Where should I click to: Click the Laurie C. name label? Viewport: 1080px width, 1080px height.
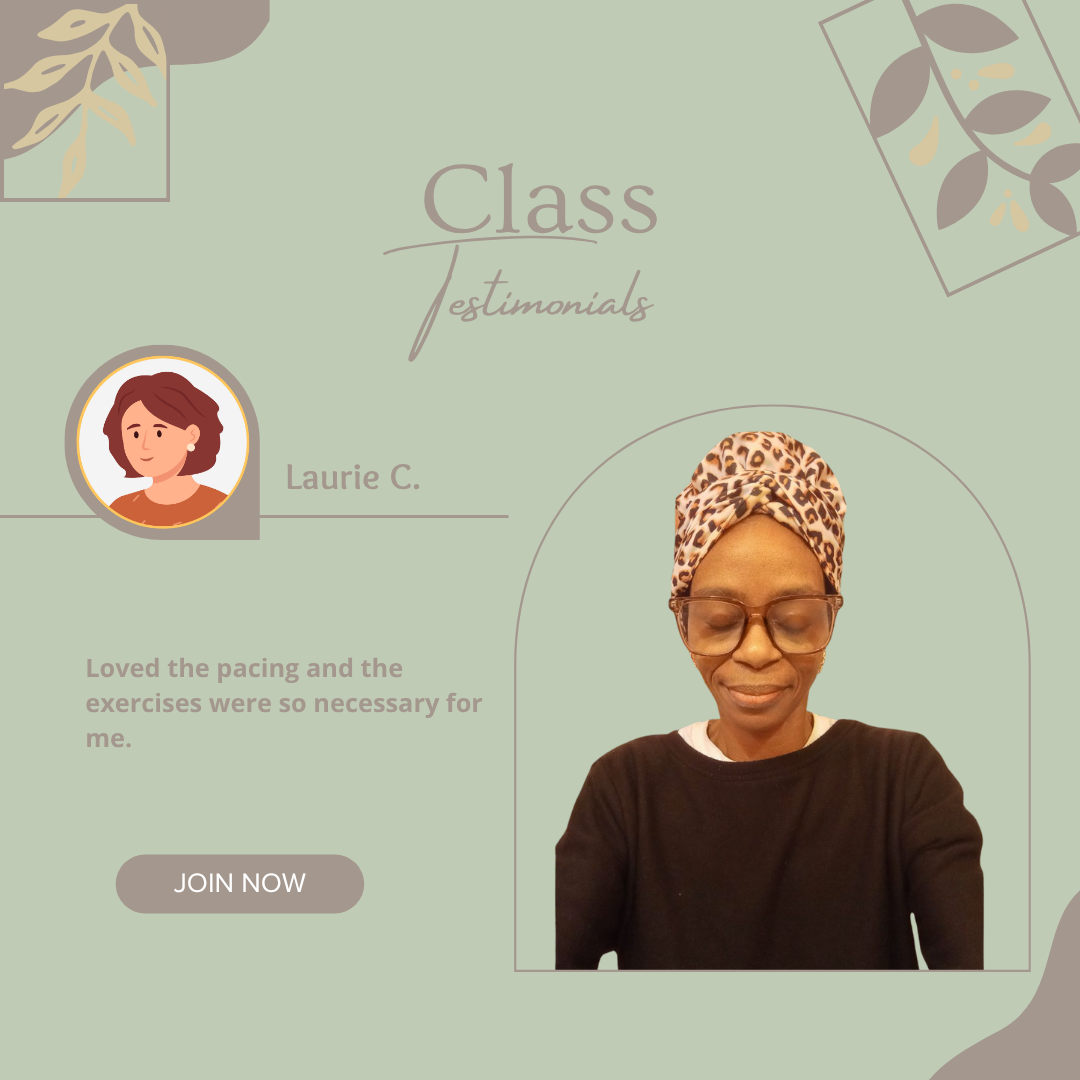(353, 477)
